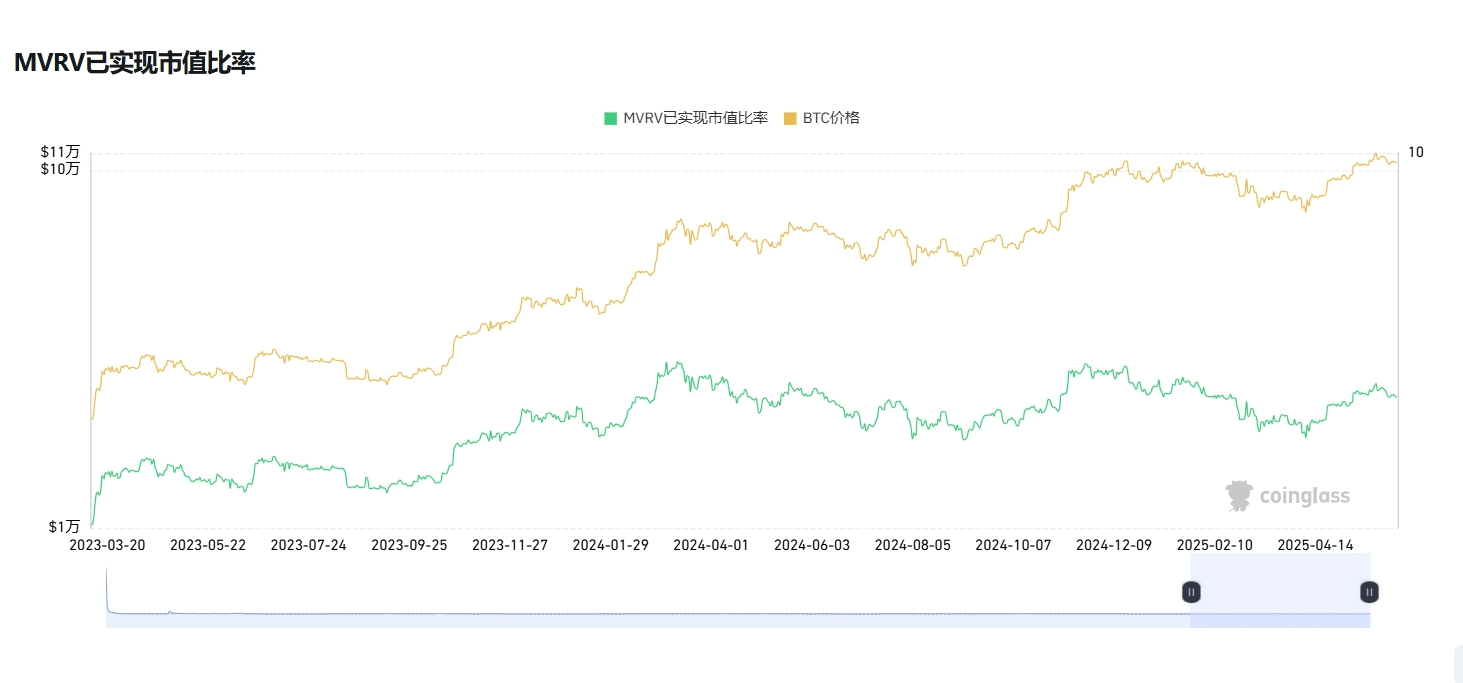This screenshot has height=683, width=1463.
Task: Click the green MVRV legend color swatch
Action: click(x=610, y=118)
